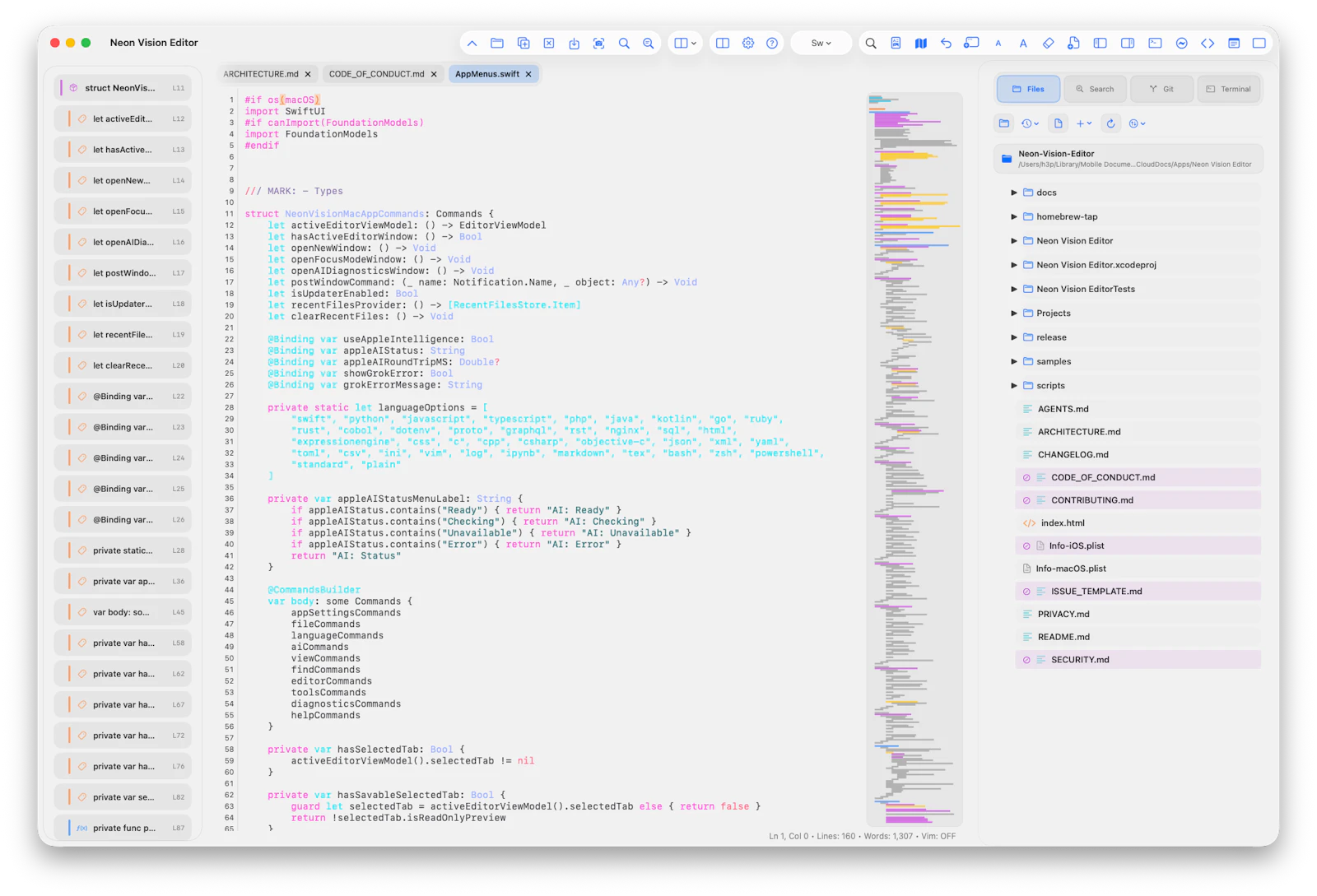The height and width of the screenshot is (896, 1317).
Task: Click the new tab plus-square icon
Action: tap(524, 44)
